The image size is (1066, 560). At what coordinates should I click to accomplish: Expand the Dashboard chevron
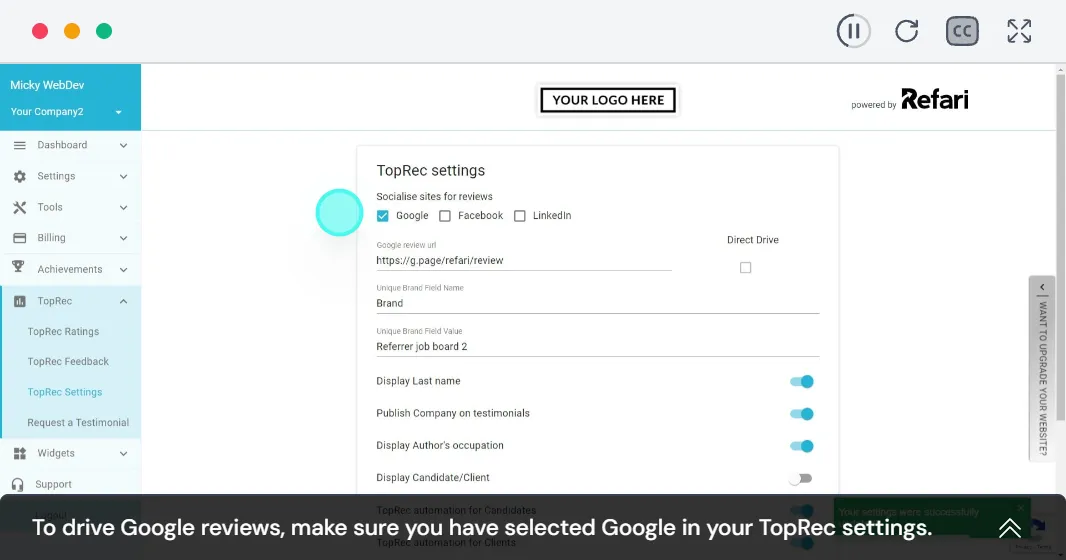pyautogui.click(x=123, y=145)
